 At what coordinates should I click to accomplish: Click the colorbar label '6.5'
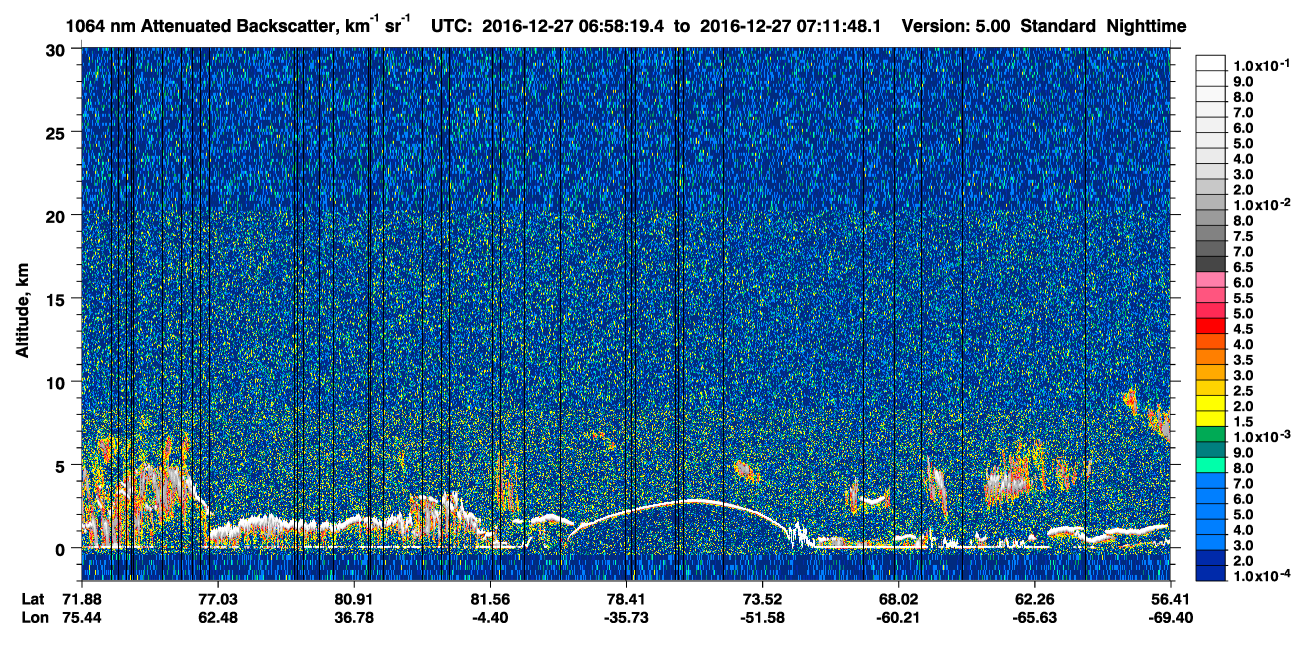point(1243,267)
